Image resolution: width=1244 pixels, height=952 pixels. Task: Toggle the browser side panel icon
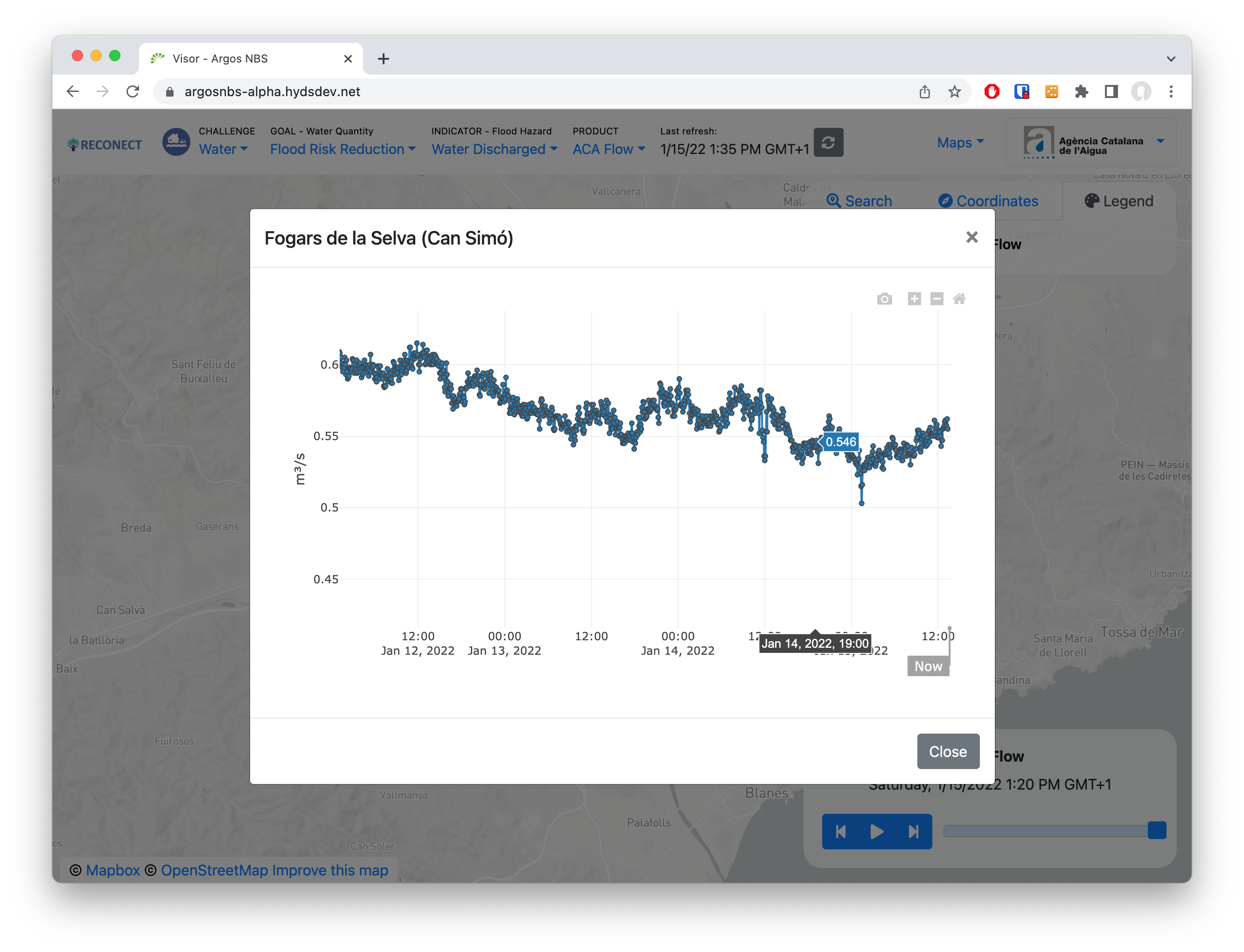pyautogui.click(x=1111, y=91)
